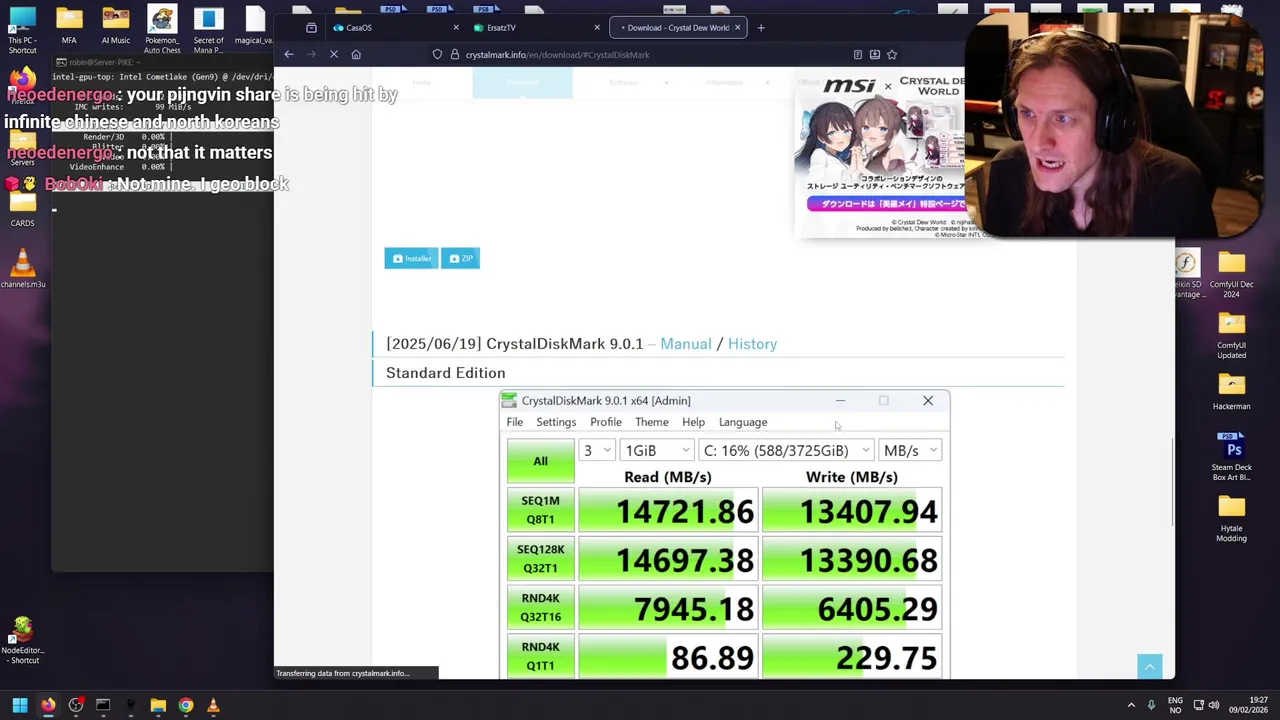This screenshot has width=1280, height=720.
Task: Open Firefox tab overview icon
Action: pos(311,28)
